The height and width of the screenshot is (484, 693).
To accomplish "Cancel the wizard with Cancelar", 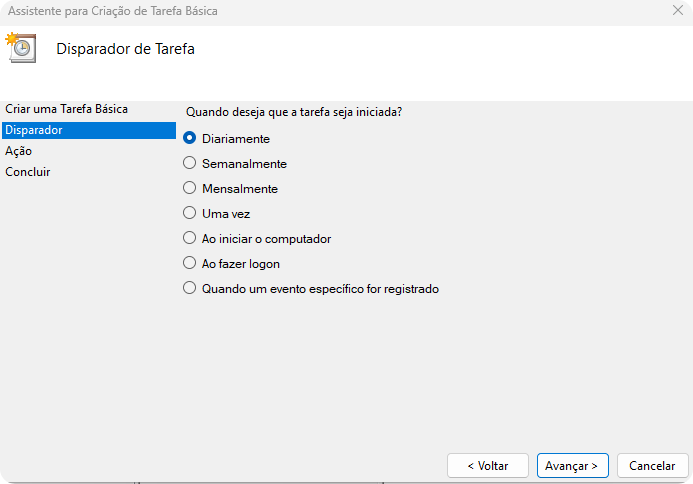I will [652, 466].
